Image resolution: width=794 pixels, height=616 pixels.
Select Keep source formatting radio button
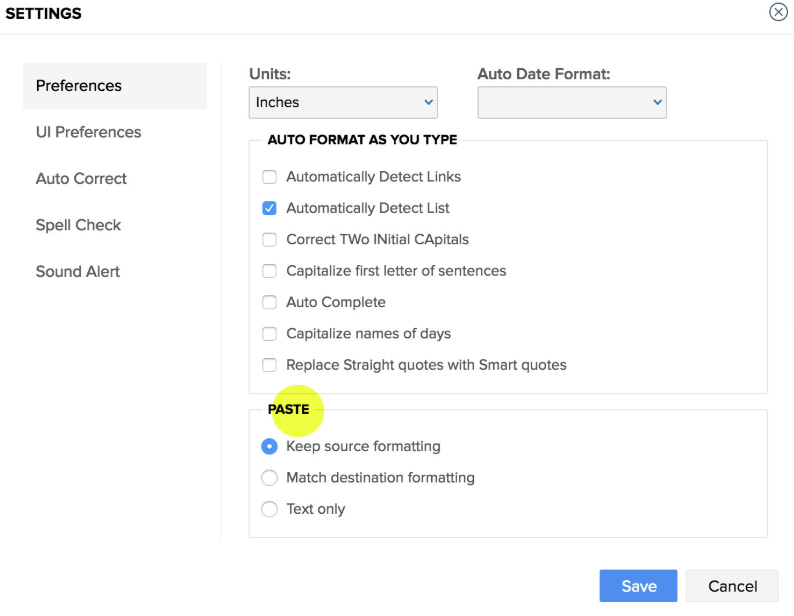tap(269, 446)
